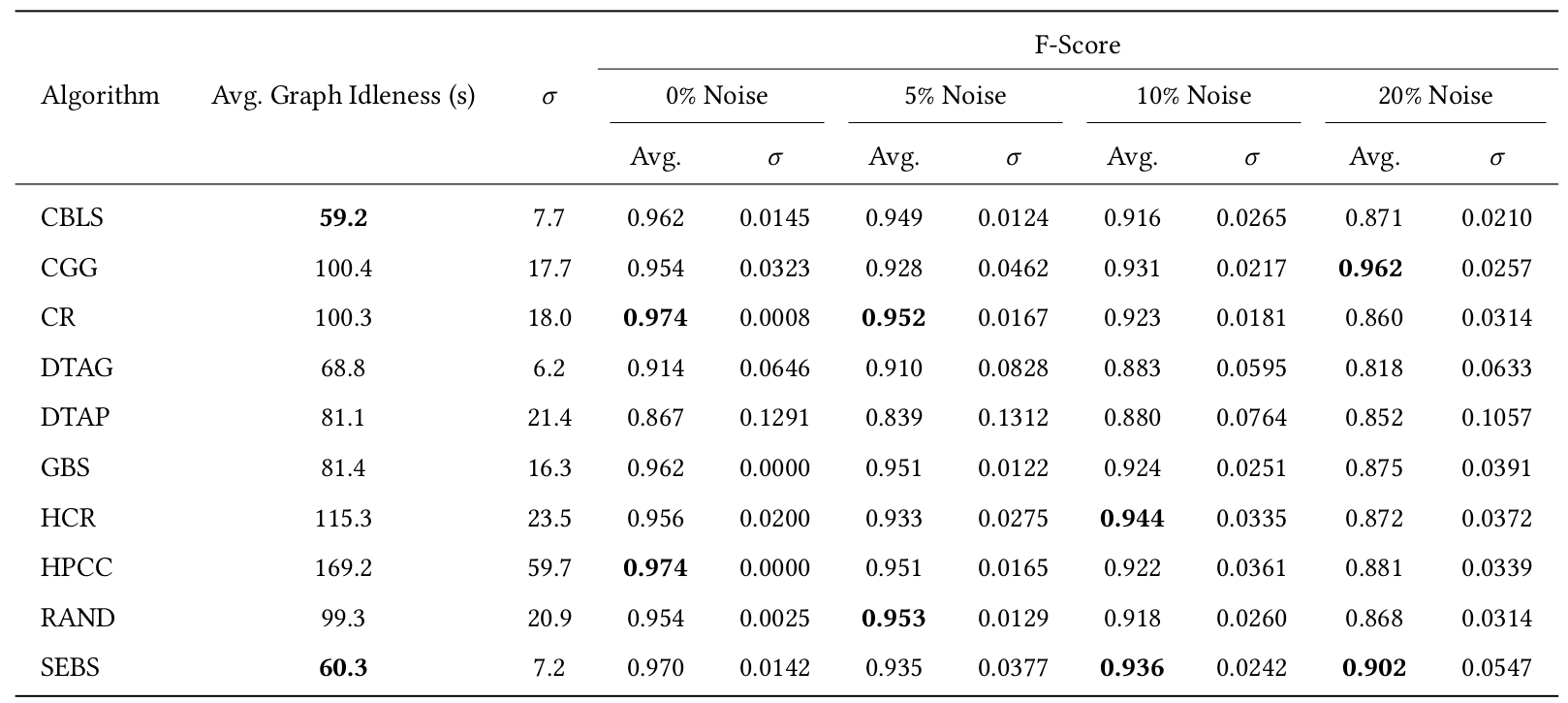Select the 0% Noise column header
Screen dimensions: 1568x703
[x=716, y=96]
